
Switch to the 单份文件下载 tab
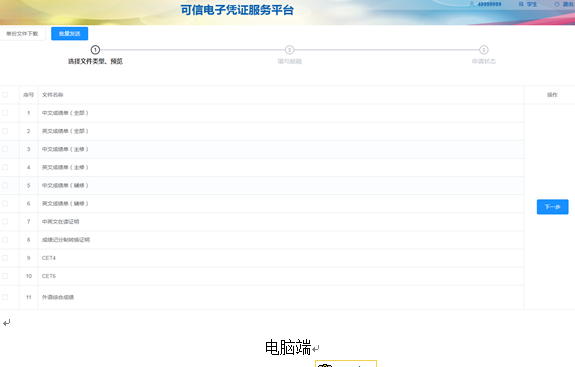(x=22, y=33)
